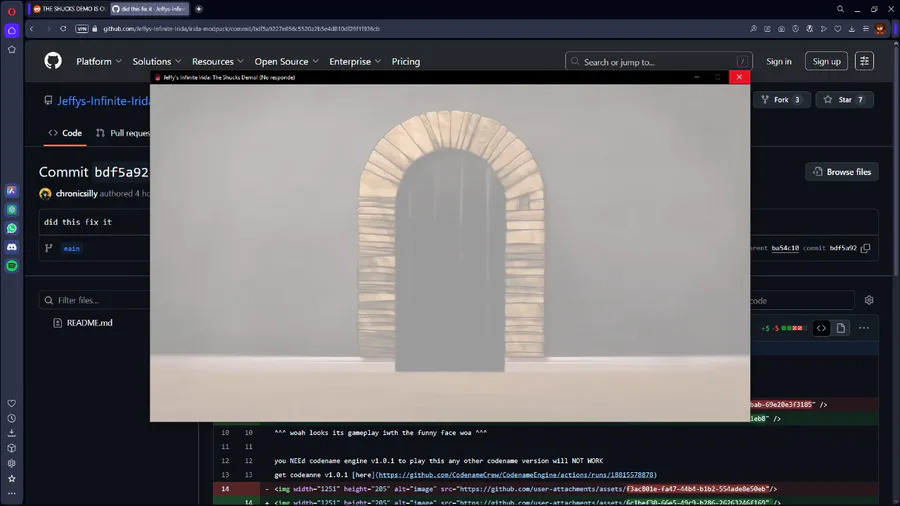
Task: Open diff view settings gear
Action: [869, 300]
